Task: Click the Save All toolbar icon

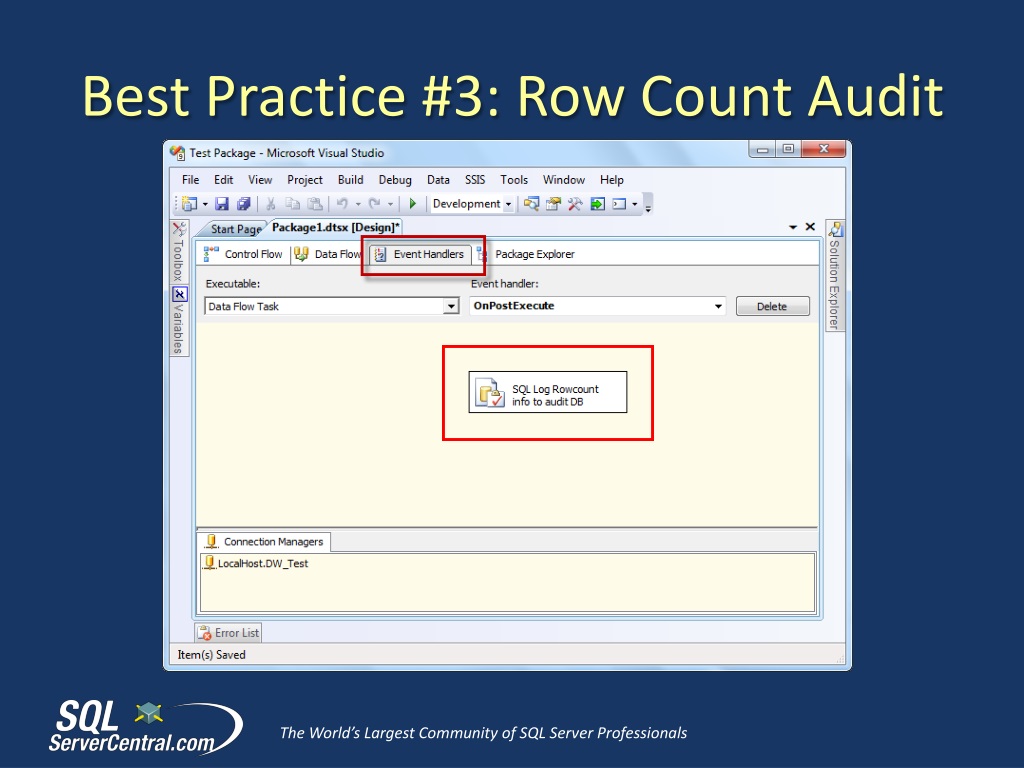Action: click(x=244, y=204)
